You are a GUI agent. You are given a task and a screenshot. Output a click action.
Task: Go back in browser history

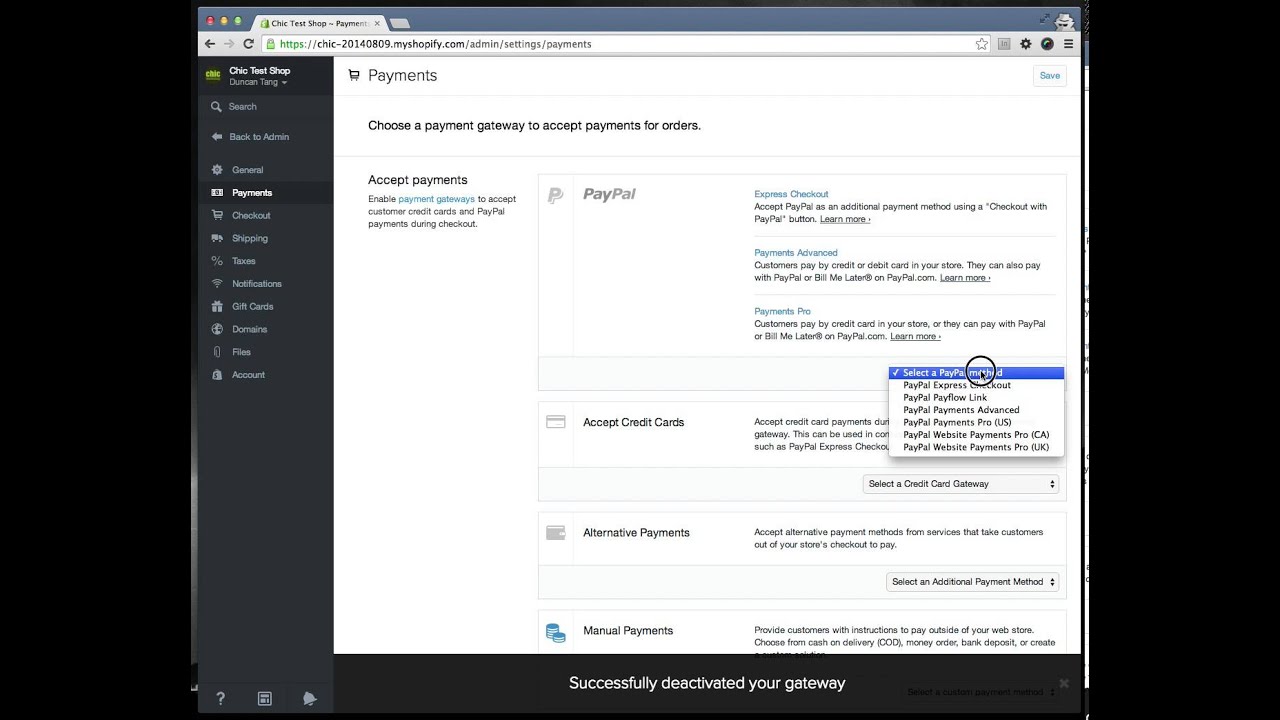click(210, 44)
